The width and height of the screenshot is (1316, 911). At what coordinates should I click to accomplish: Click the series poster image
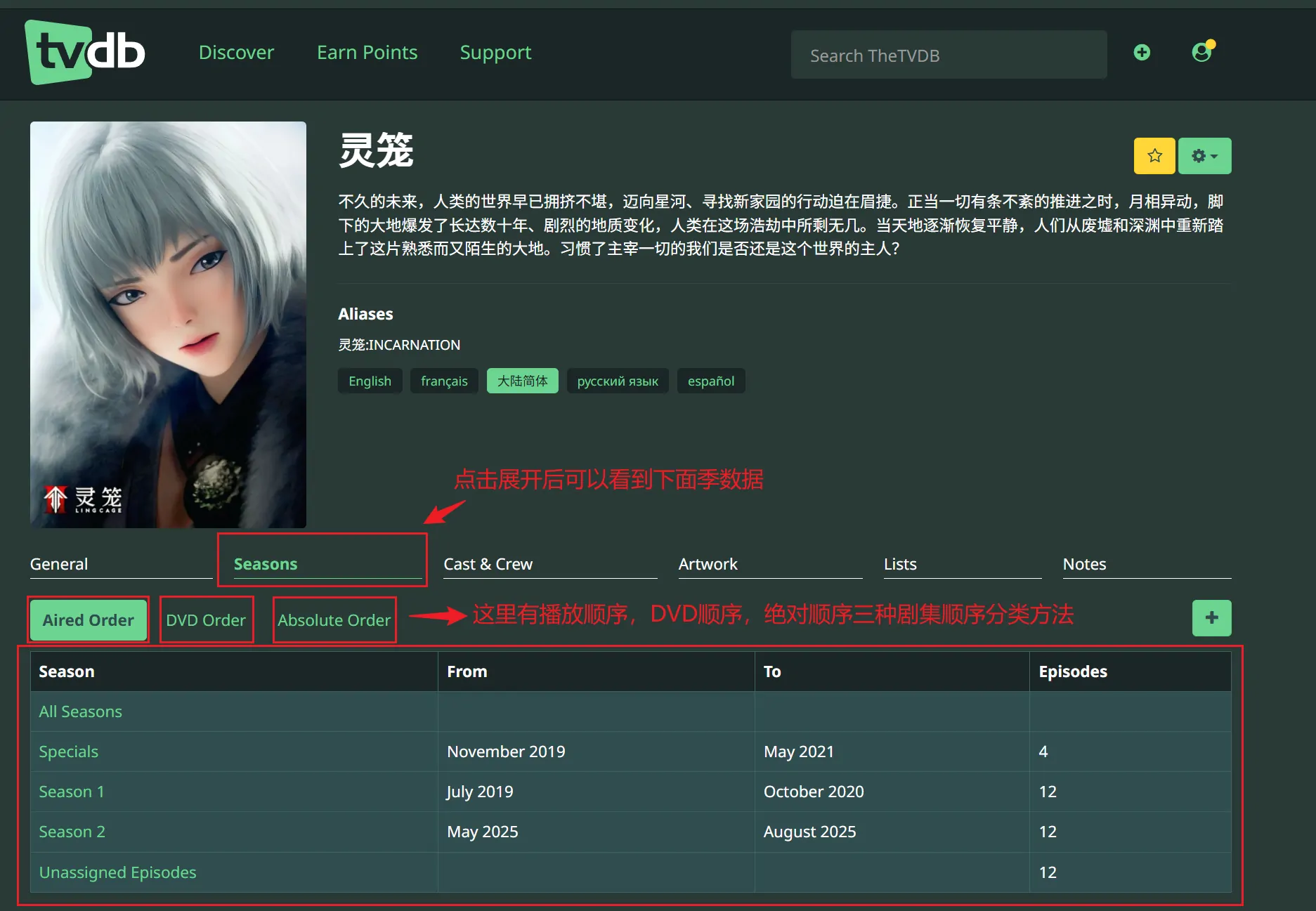168,325
